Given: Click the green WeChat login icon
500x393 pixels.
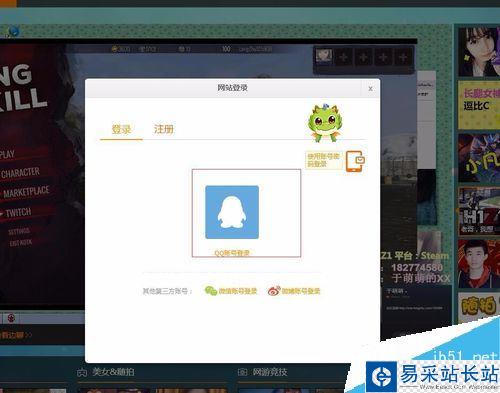Looking at the screenshot, I should click(x=211, y=291).
